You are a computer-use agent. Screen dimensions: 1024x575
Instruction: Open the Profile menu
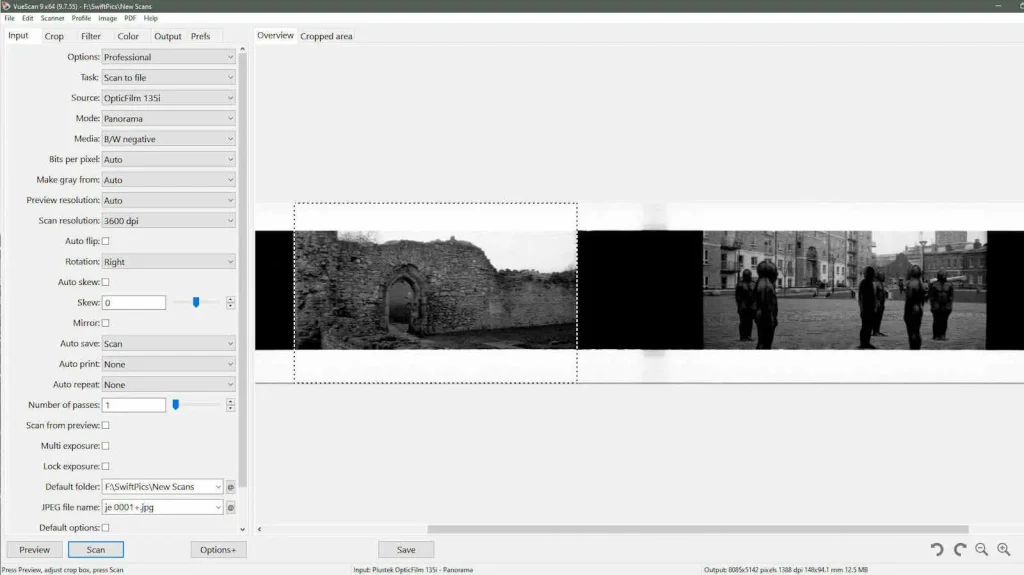tap(81, 18)
